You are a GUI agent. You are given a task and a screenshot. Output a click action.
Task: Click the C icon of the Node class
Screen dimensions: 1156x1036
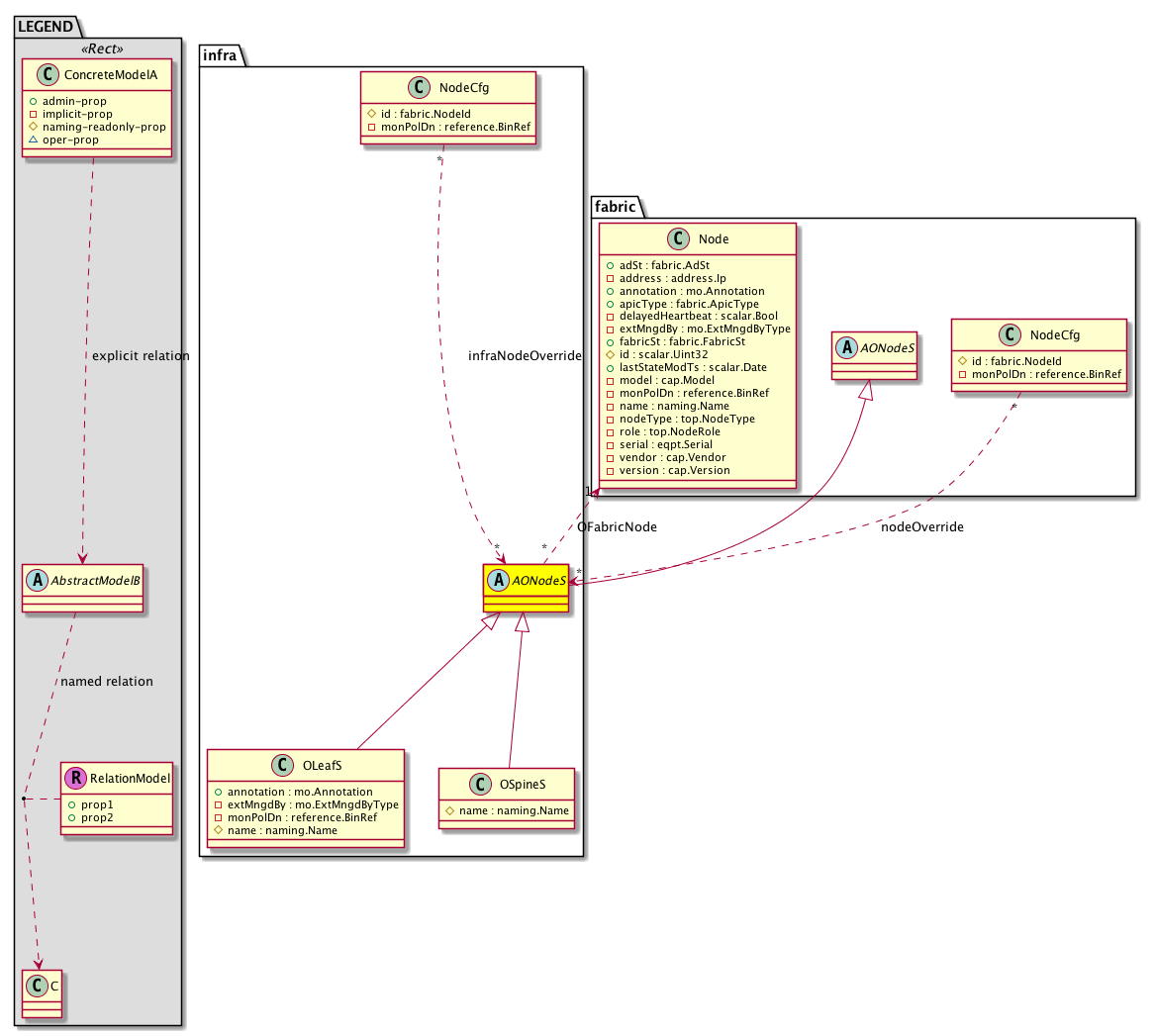(x=680, y=238)
